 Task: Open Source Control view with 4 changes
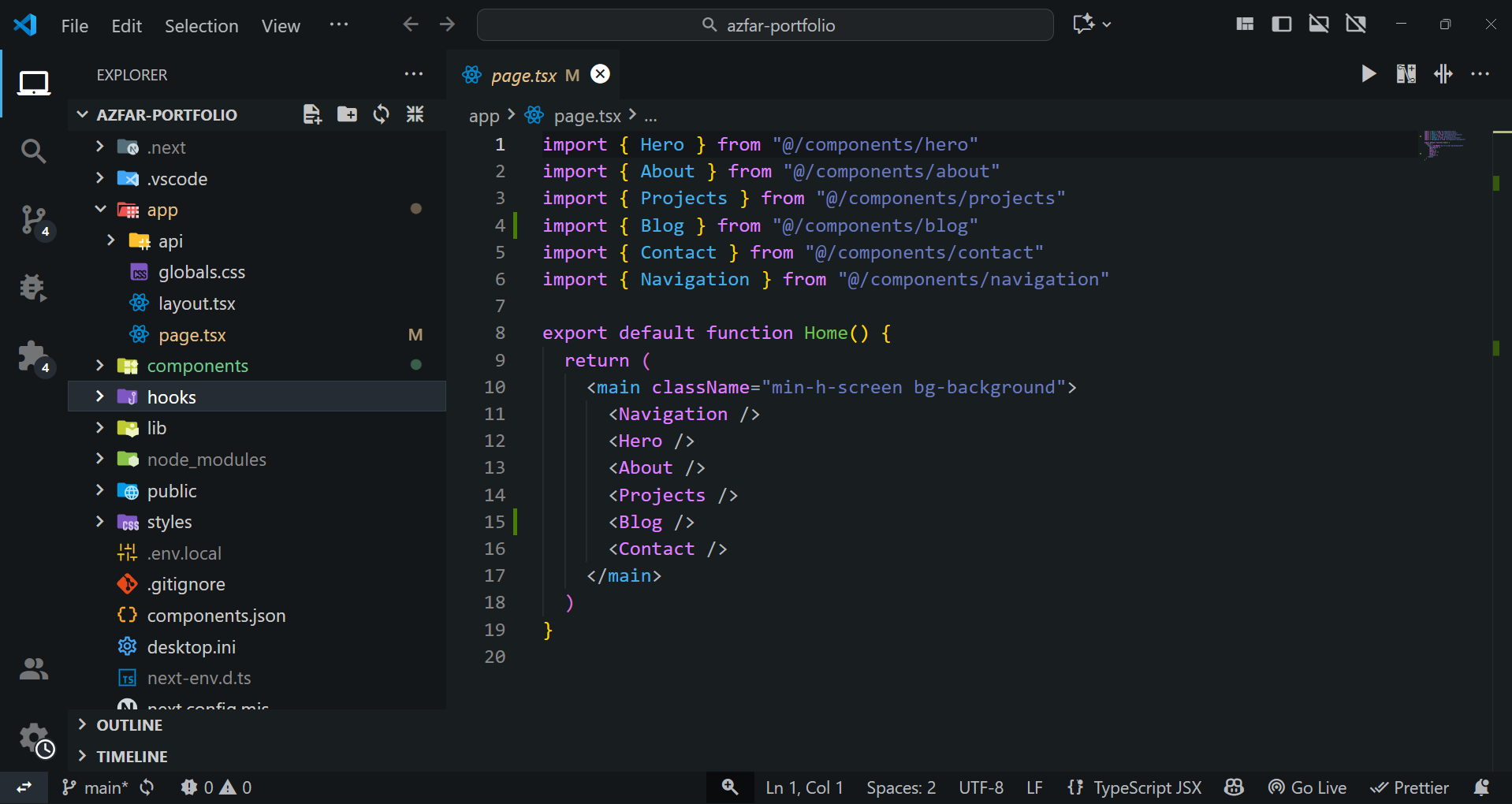coord(33,220)
